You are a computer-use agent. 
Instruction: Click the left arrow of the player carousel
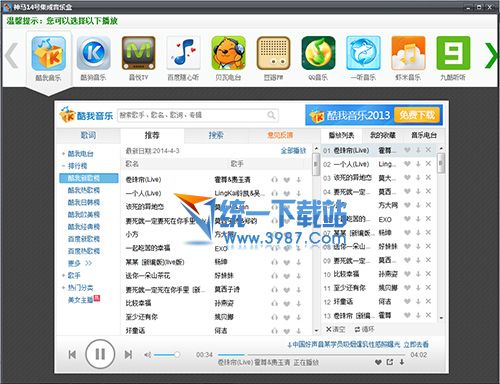pyautogui.click(x=12, y=55)
